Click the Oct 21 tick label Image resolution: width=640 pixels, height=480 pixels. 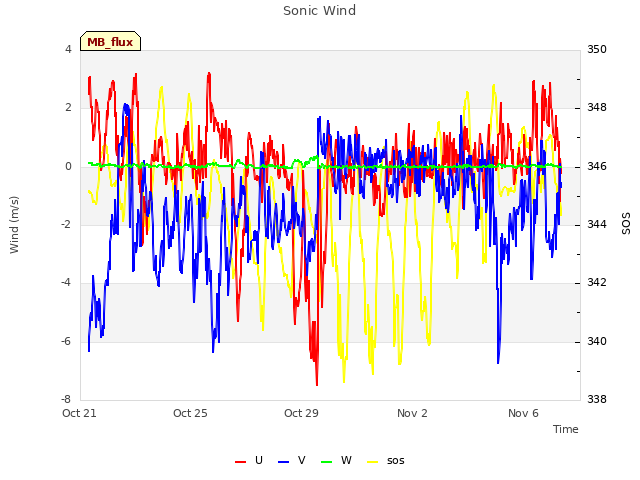[x=79, y=413]
